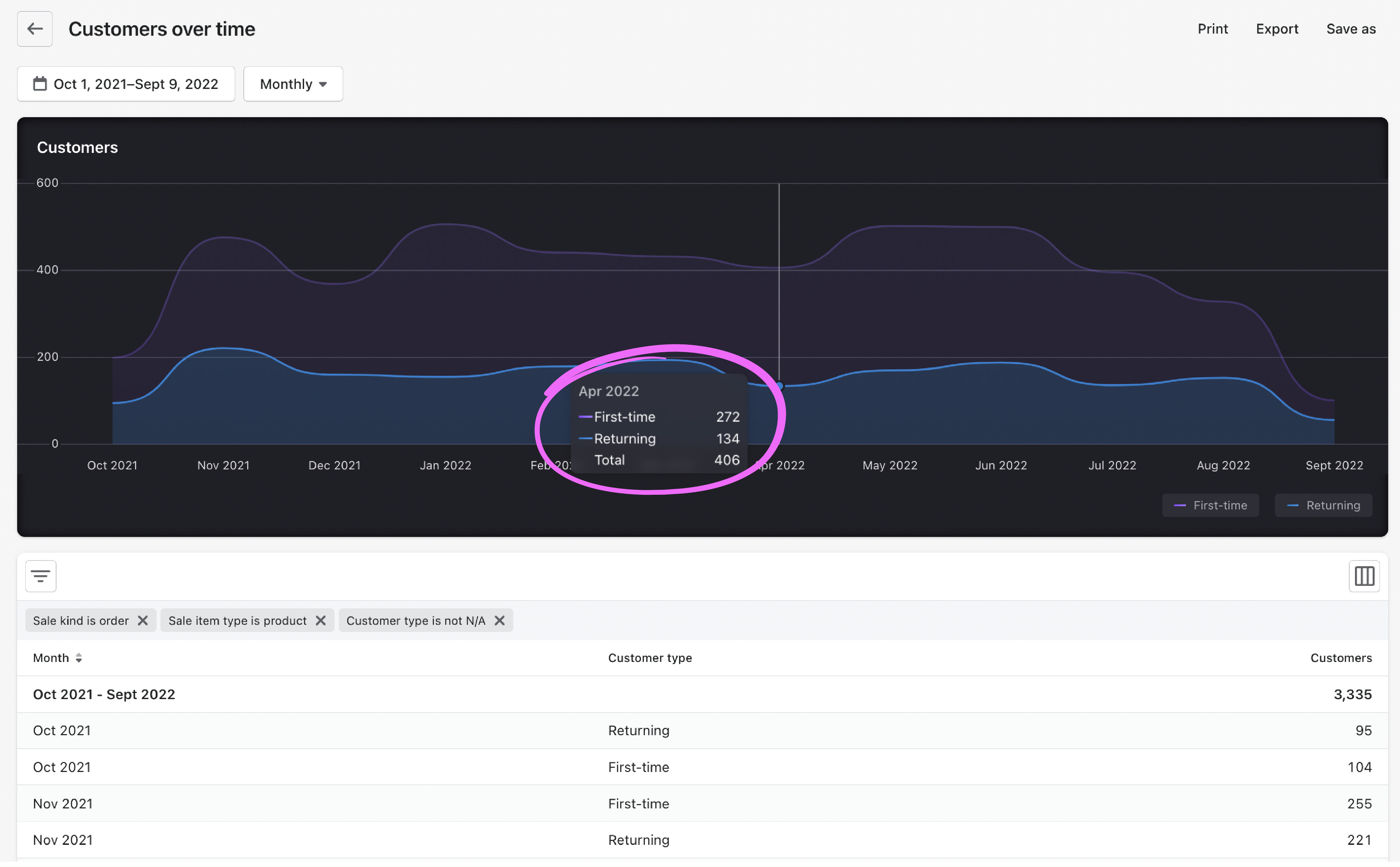Toggle Returning series in chart legend
Screen dimensions: 1400x867
1324,506
